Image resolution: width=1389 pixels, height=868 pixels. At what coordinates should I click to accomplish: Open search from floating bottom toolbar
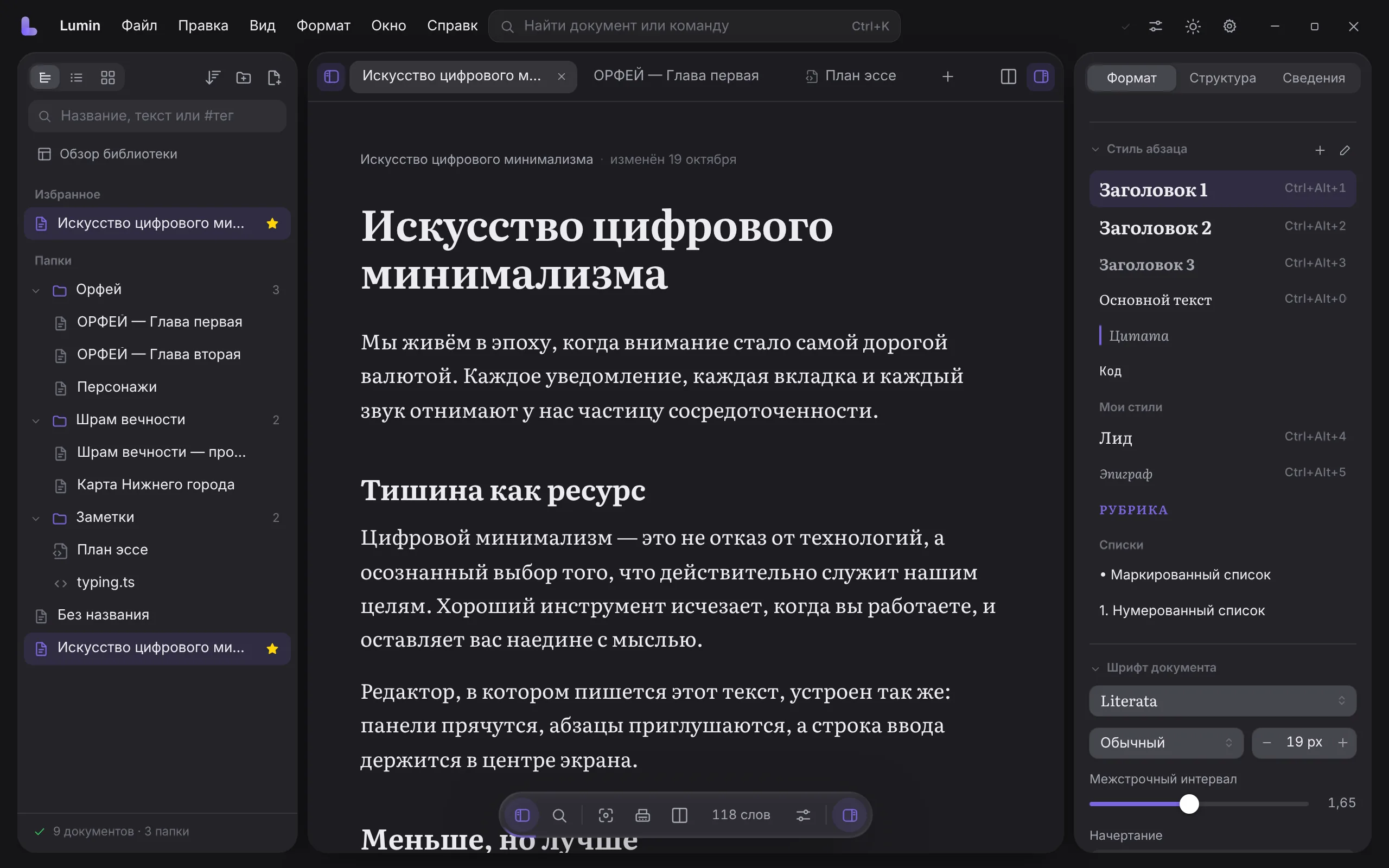[559, 815]
